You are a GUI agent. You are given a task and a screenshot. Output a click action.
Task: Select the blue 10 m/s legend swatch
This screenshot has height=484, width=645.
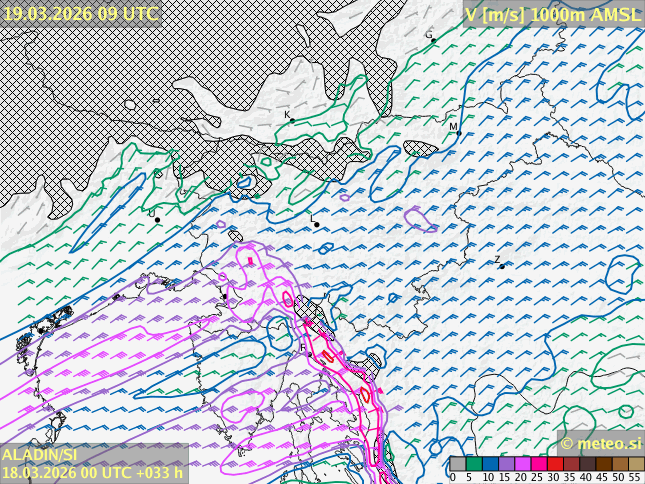tap(489, 464)
